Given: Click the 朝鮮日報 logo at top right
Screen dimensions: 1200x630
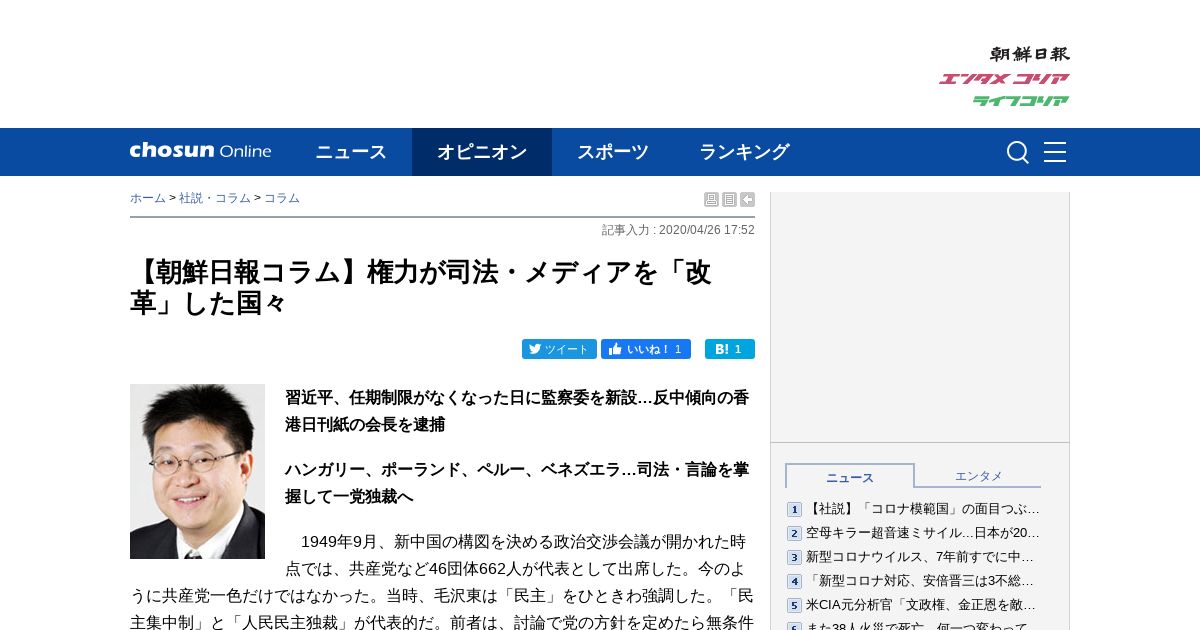Looking at the screenshot, I should tap(1029, 54).
